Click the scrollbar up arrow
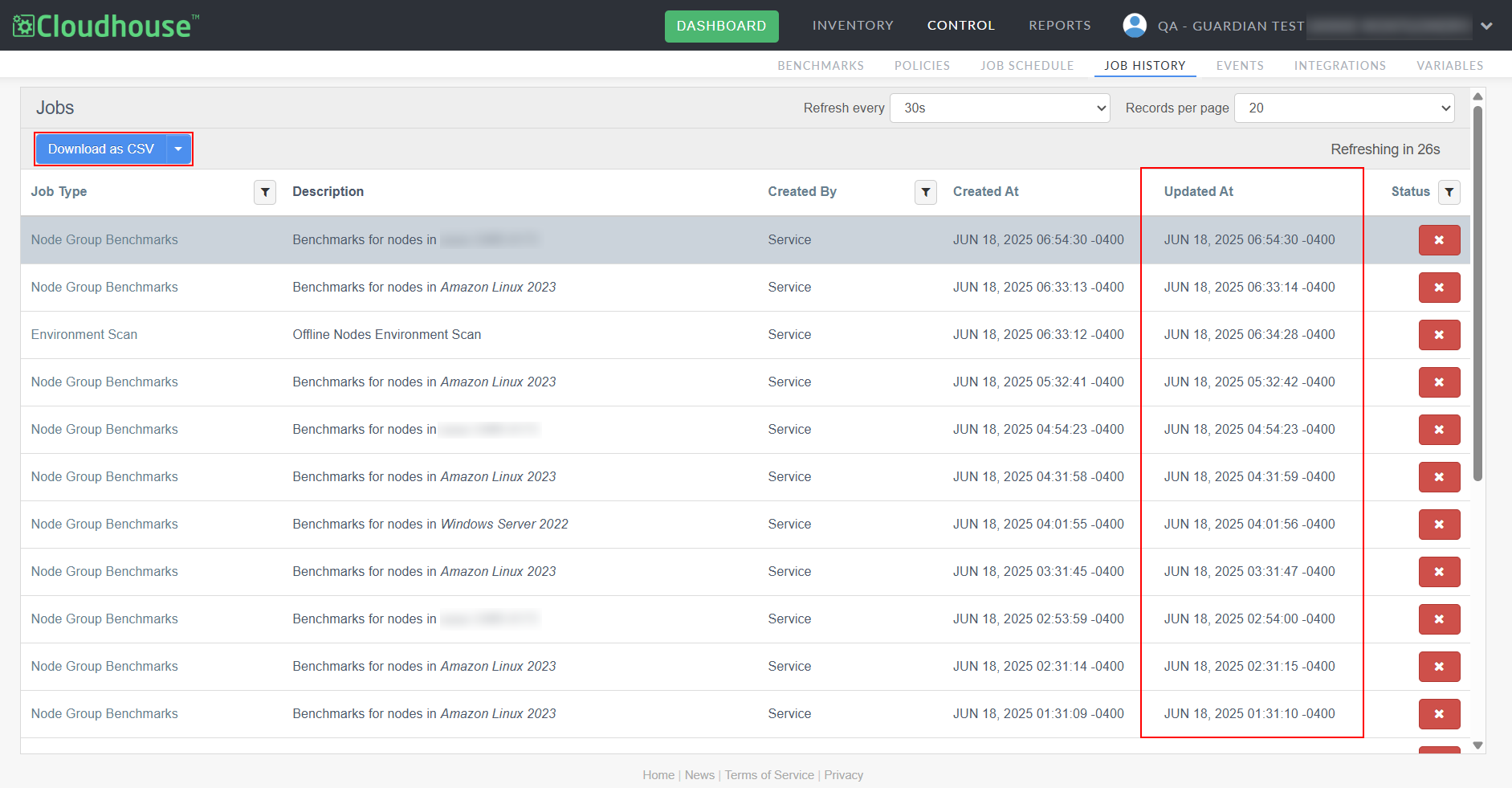This screenshot has height=788, width=1512. click(x=1477, y=96)
